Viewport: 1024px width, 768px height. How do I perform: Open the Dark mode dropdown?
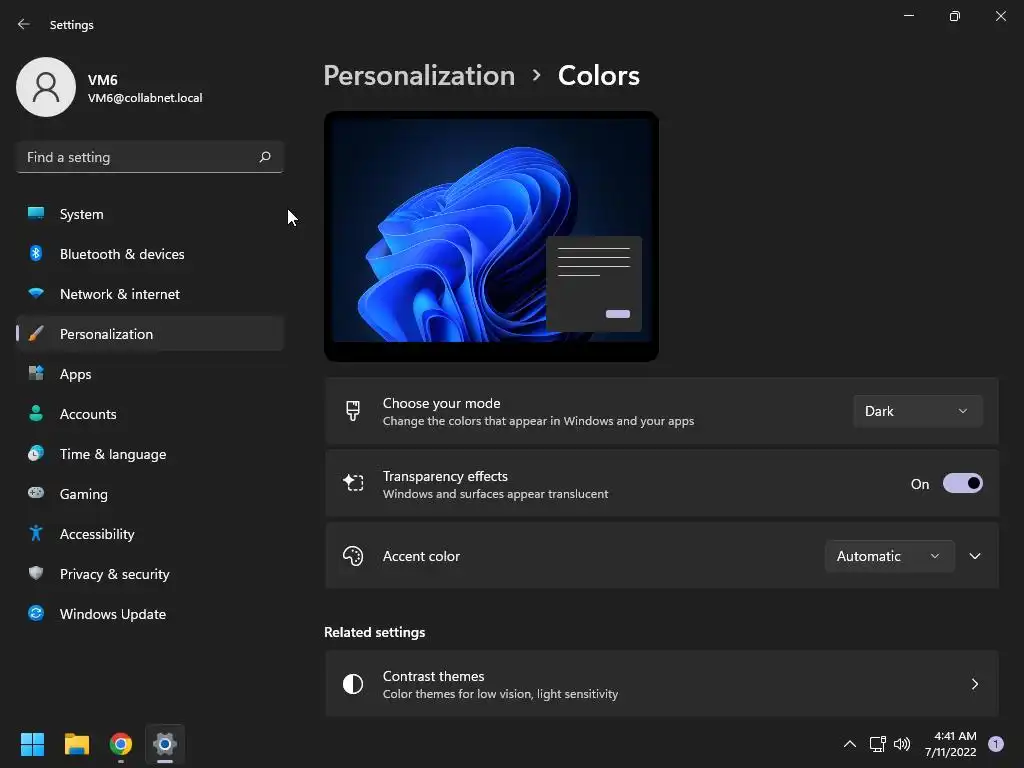click(918, 411)
